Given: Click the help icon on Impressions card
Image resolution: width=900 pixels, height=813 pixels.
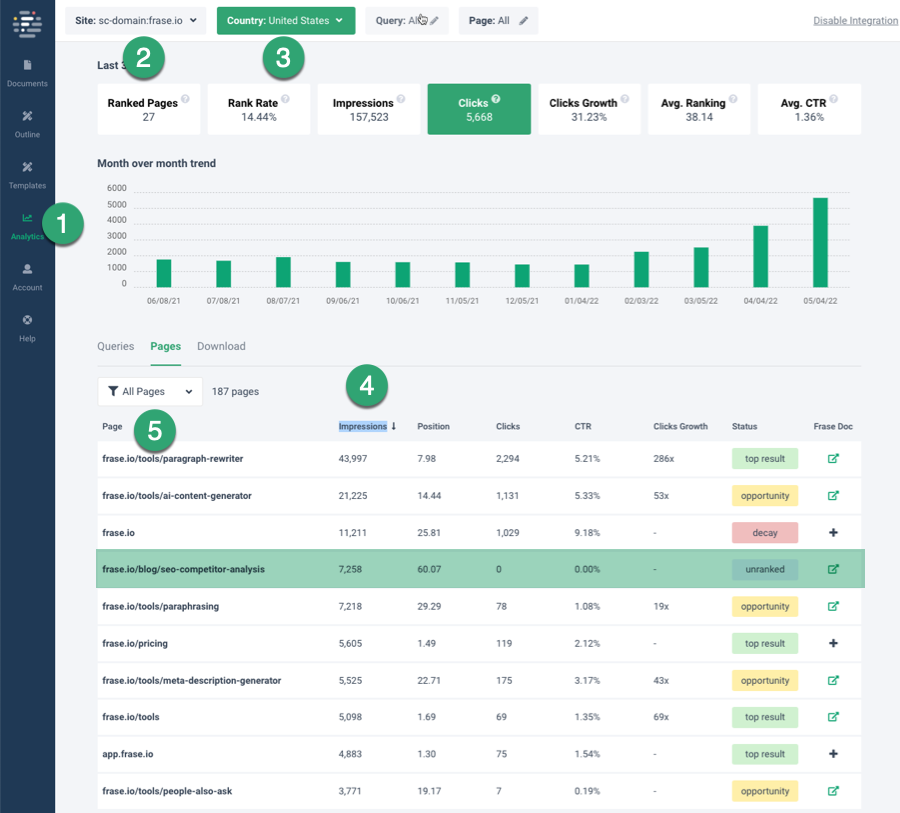Looking at the screenshot, I should (401, 99).
